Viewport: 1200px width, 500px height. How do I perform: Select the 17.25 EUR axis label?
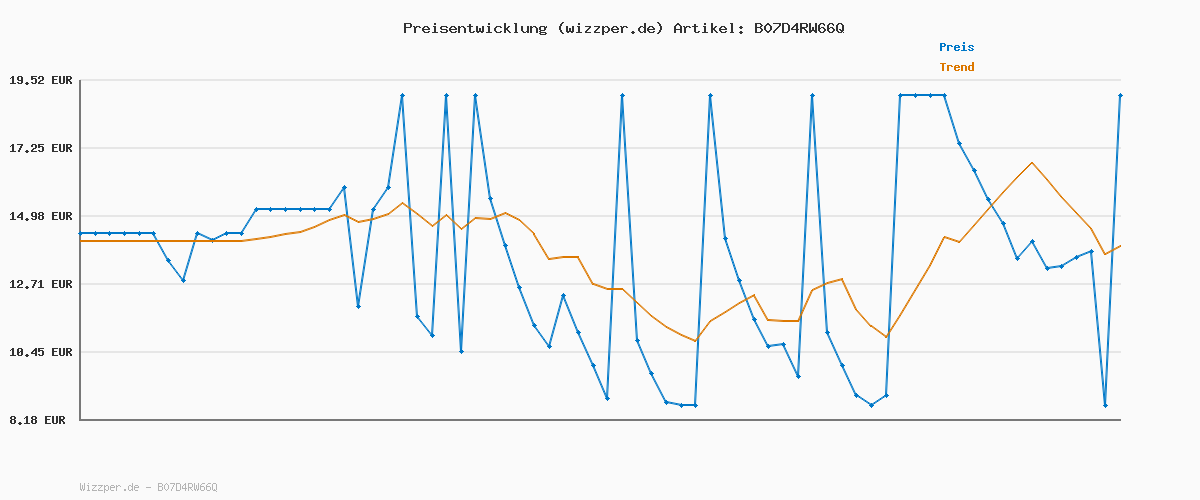pos(41,148)
